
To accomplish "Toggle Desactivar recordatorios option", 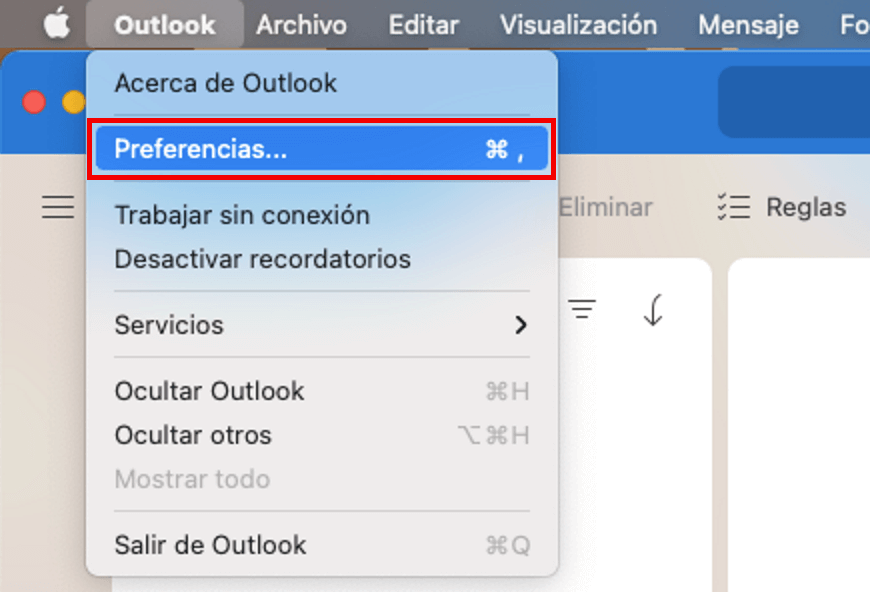I will pos(322,259).
